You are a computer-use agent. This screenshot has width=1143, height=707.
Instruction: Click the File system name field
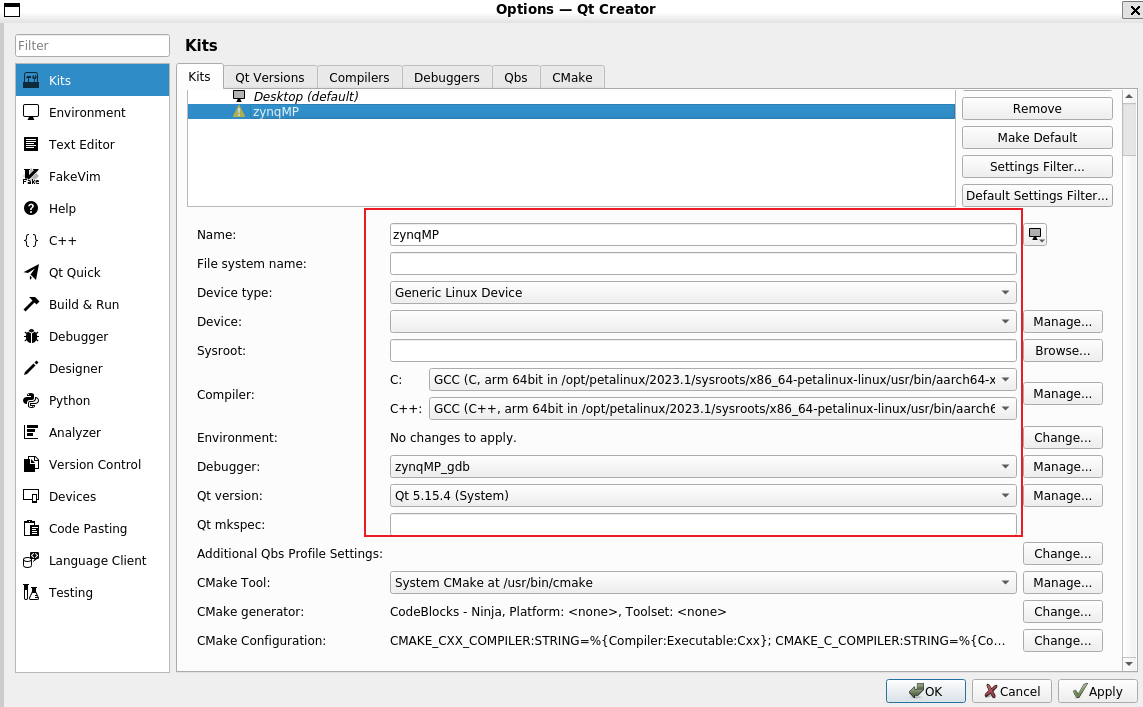tap(703, 264)
